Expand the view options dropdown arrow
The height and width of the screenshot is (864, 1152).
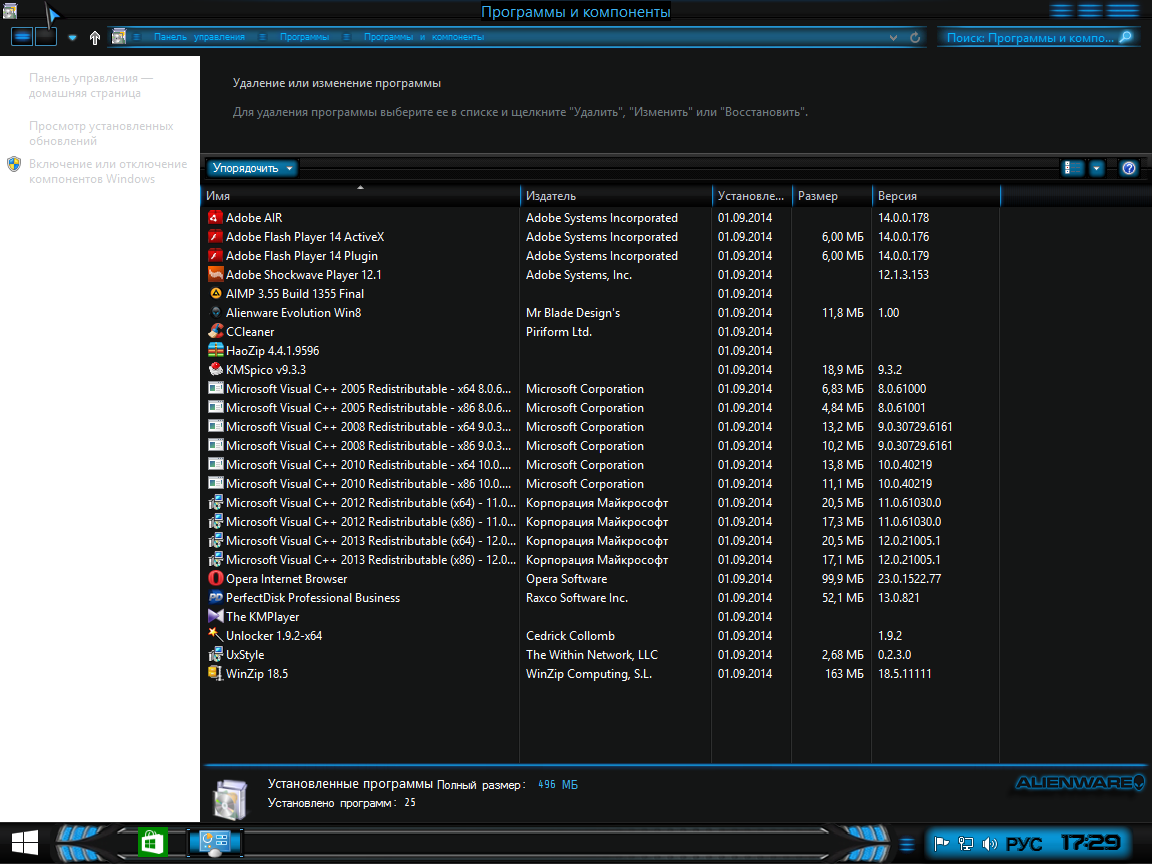pos(1096,168)
